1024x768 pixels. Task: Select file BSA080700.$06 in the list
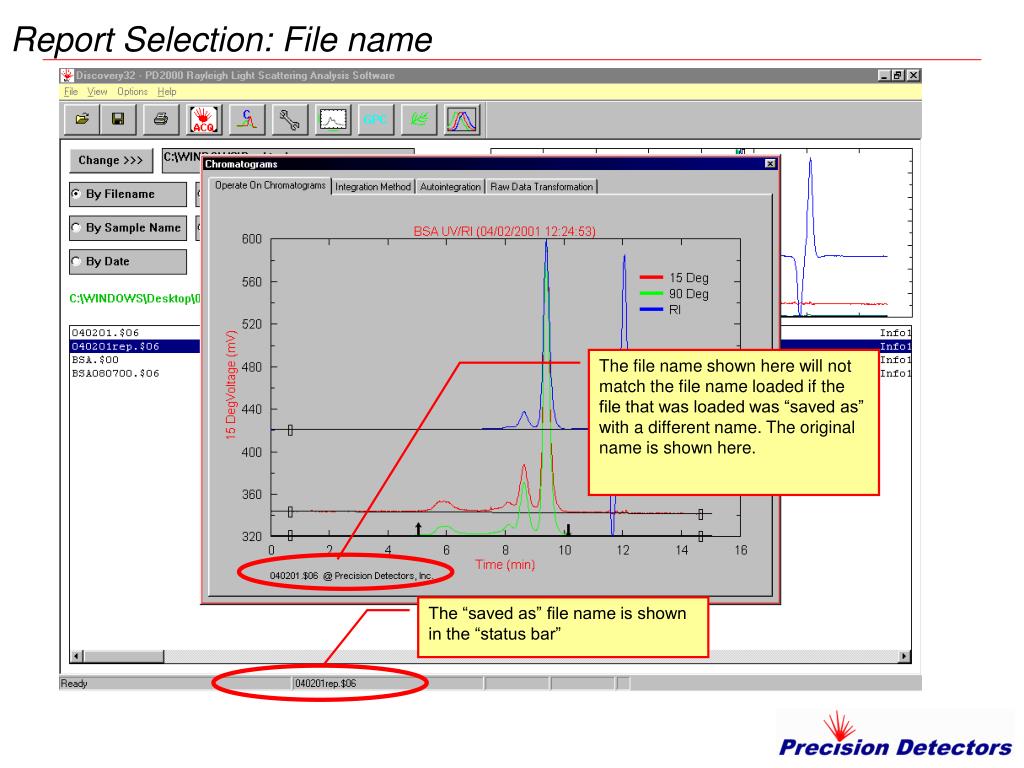[x=116, y=374]
